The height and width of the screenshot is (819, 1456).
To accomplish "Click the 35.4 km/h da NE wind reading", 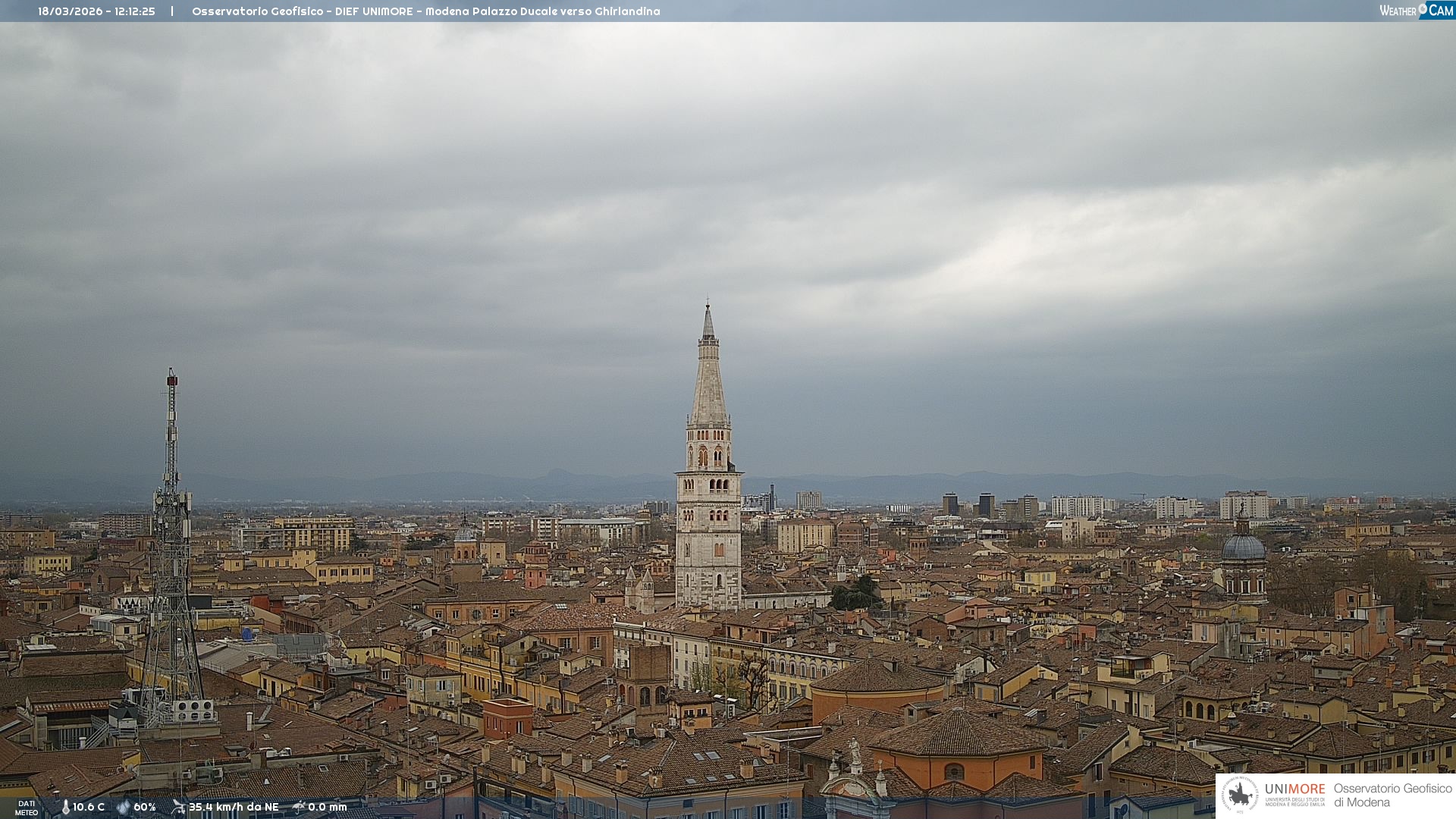I will [234, 808].
